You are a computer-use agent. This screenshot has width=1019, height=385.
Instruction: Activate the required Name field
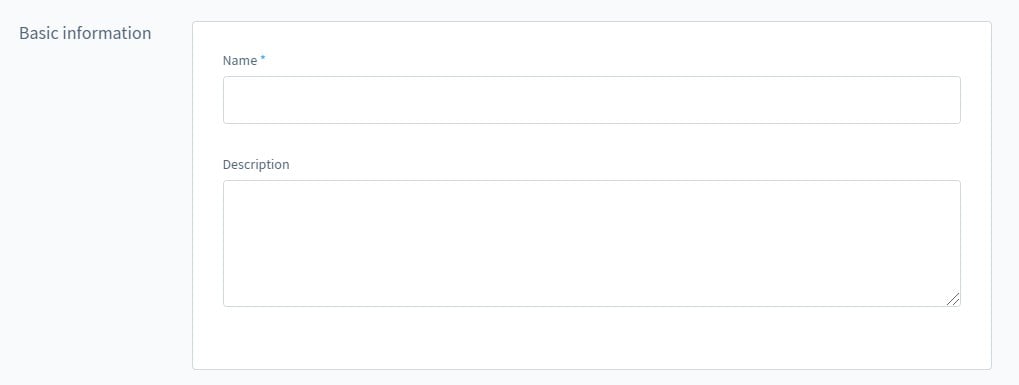pos(591,100)
